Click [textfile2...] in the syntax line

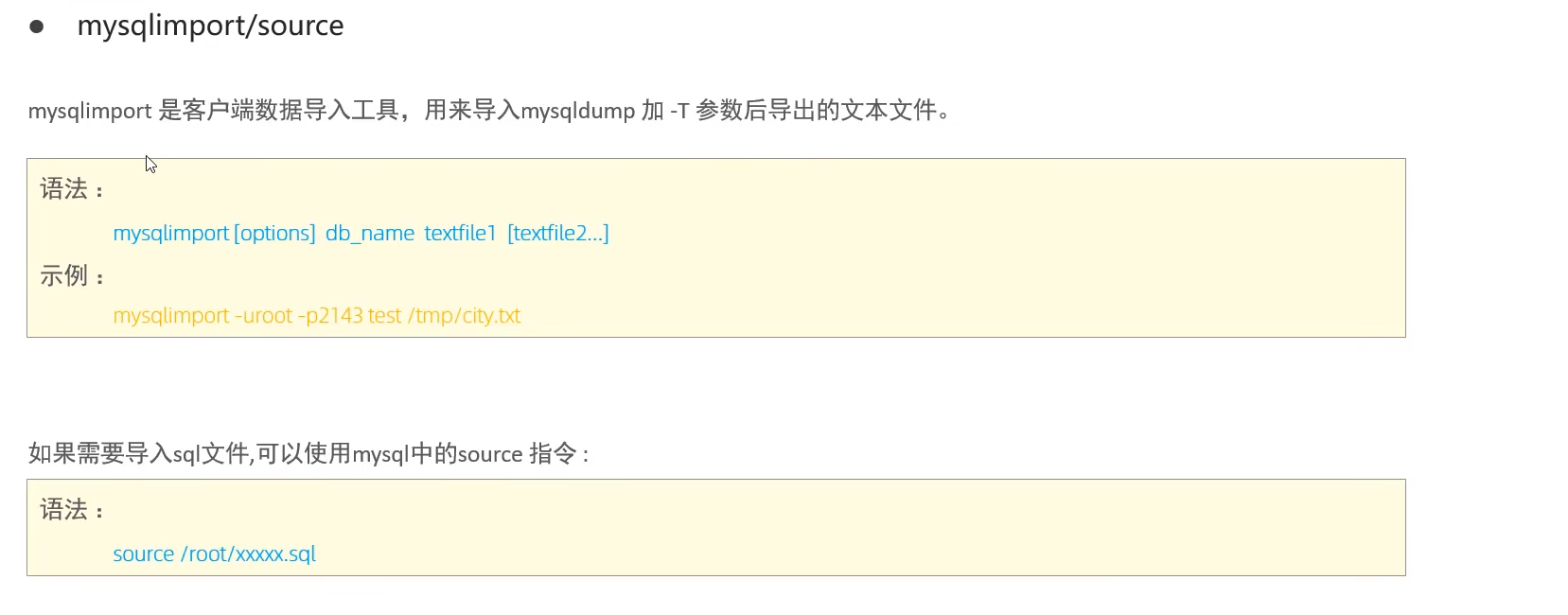click(558, 234)
